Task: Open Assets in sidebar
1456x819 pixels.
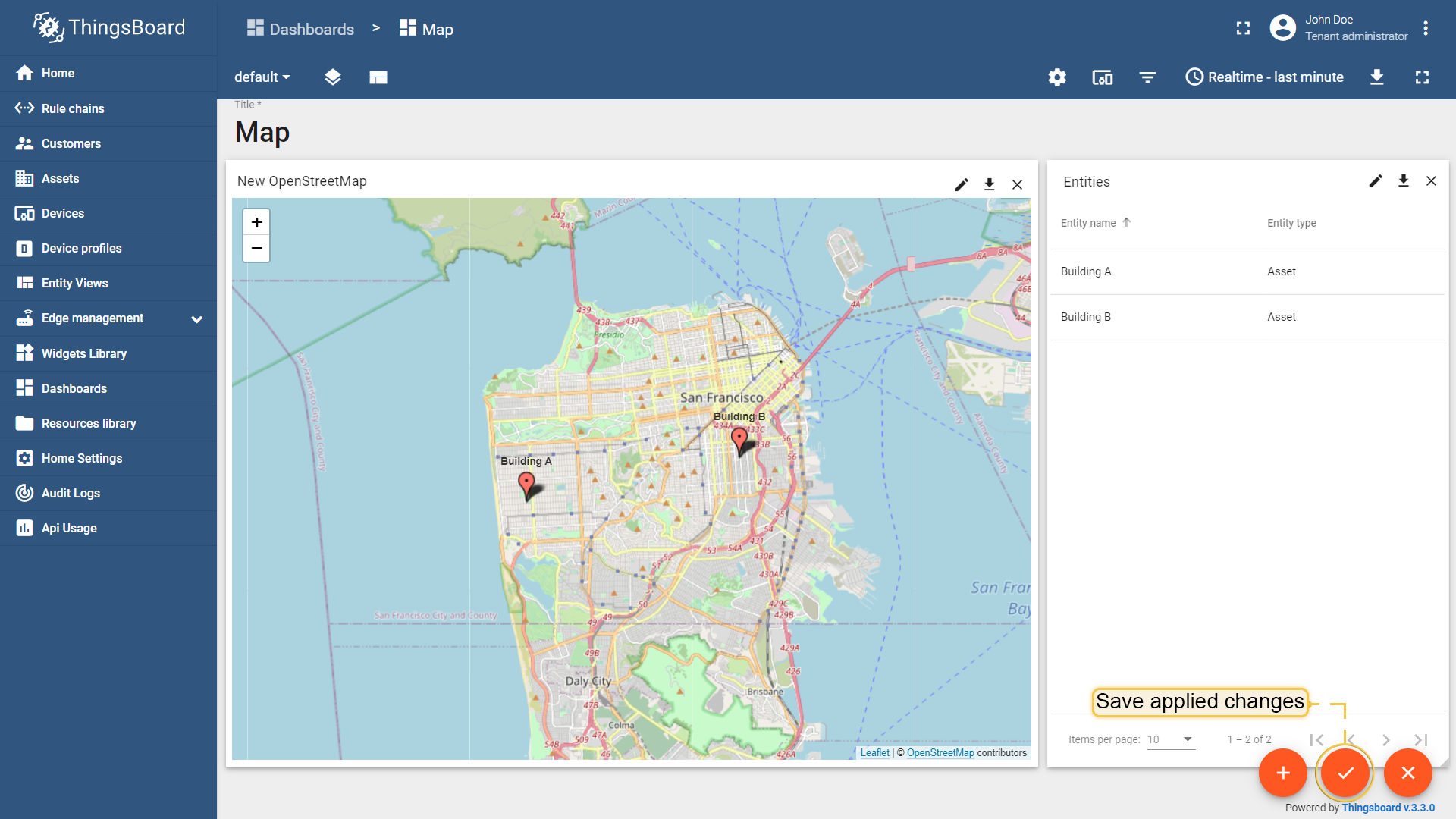Action: tap(108, 178)
